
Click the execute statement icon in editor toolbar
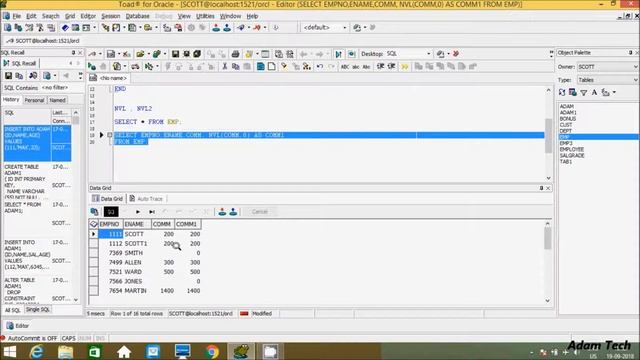click(92, 67)
